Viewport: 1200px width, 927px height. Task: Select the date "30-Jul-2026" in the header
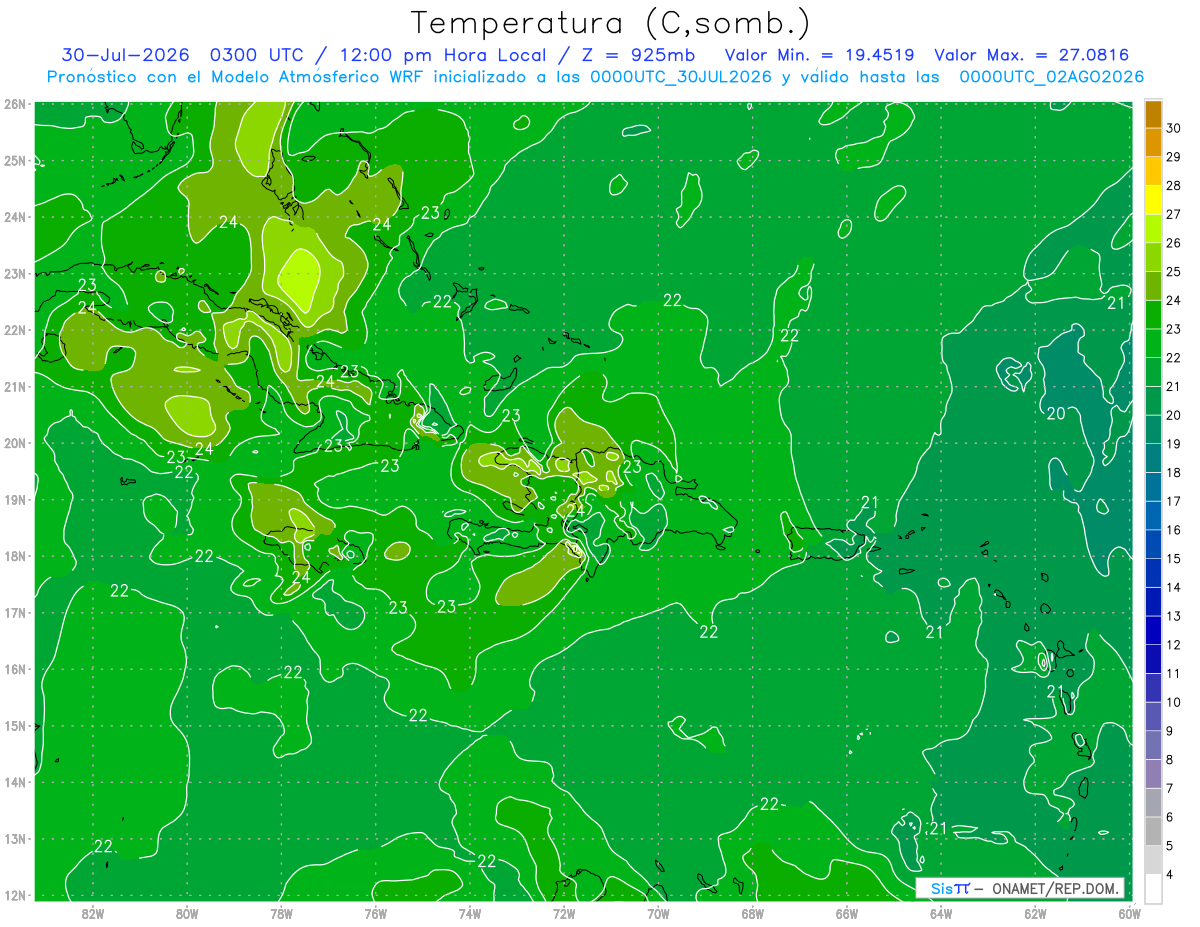[x=127, y=55]
